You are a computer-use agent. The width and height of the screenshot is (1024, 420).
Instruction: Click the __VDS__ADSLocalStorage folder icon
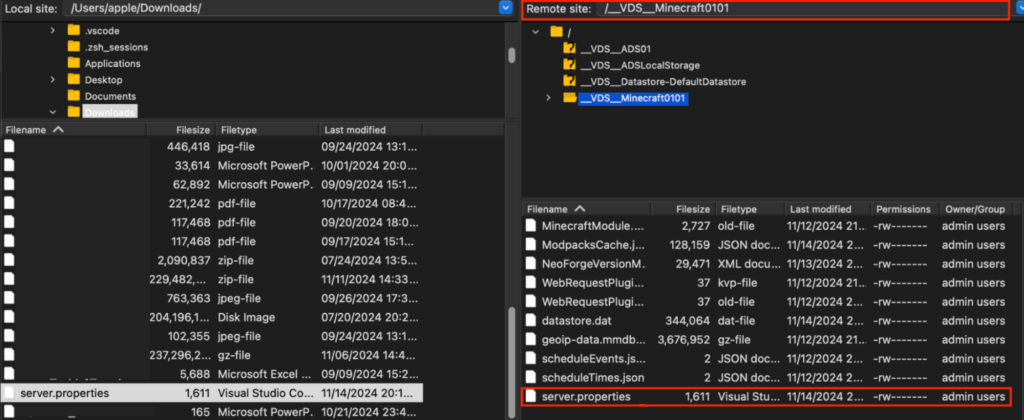coord(570,65)
